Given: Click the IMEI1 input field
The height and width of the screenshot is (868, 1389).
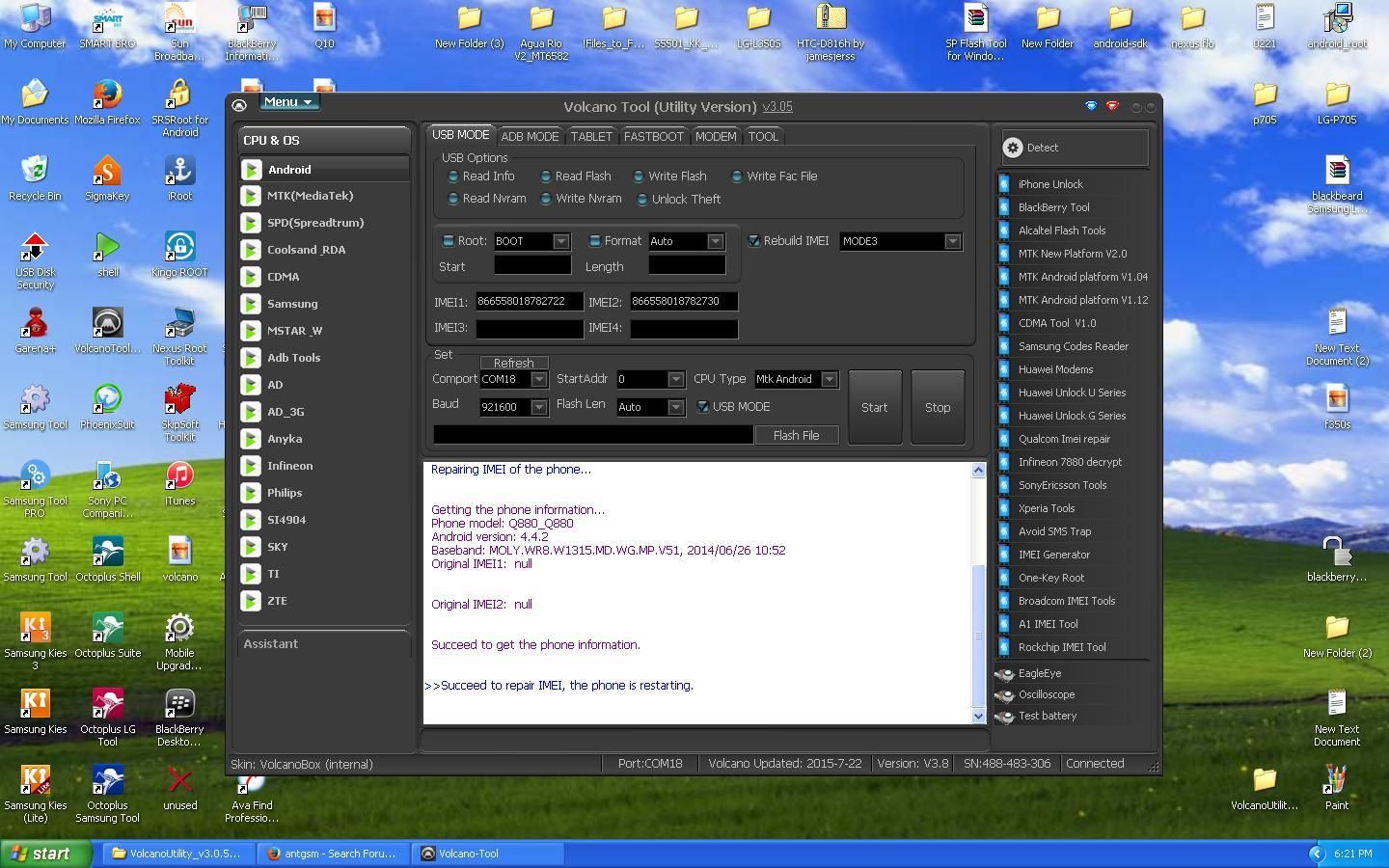Looking at the screenshot, I should click(529, 302).
